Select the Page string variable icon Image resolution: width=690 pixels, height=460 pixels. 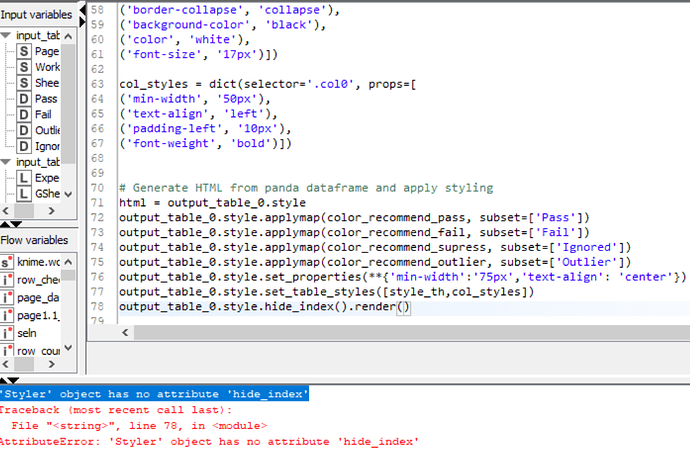coord(24,51)
